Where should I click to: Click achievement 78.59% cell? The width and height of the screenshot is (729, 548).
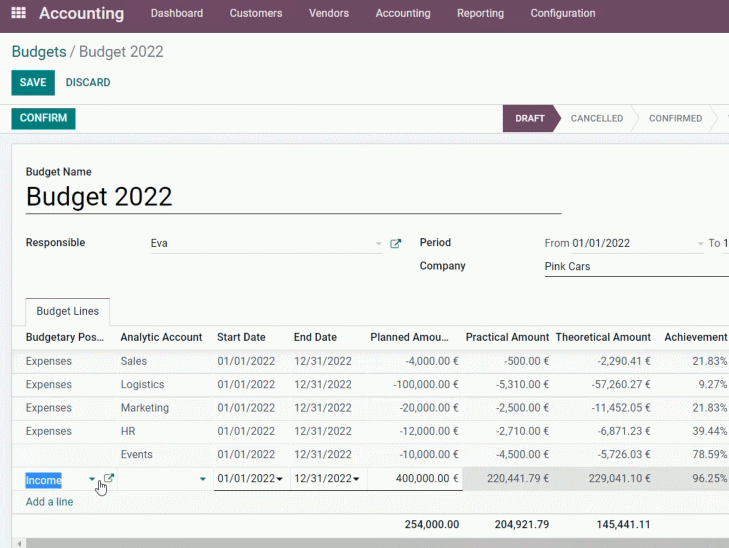[709, 455]
